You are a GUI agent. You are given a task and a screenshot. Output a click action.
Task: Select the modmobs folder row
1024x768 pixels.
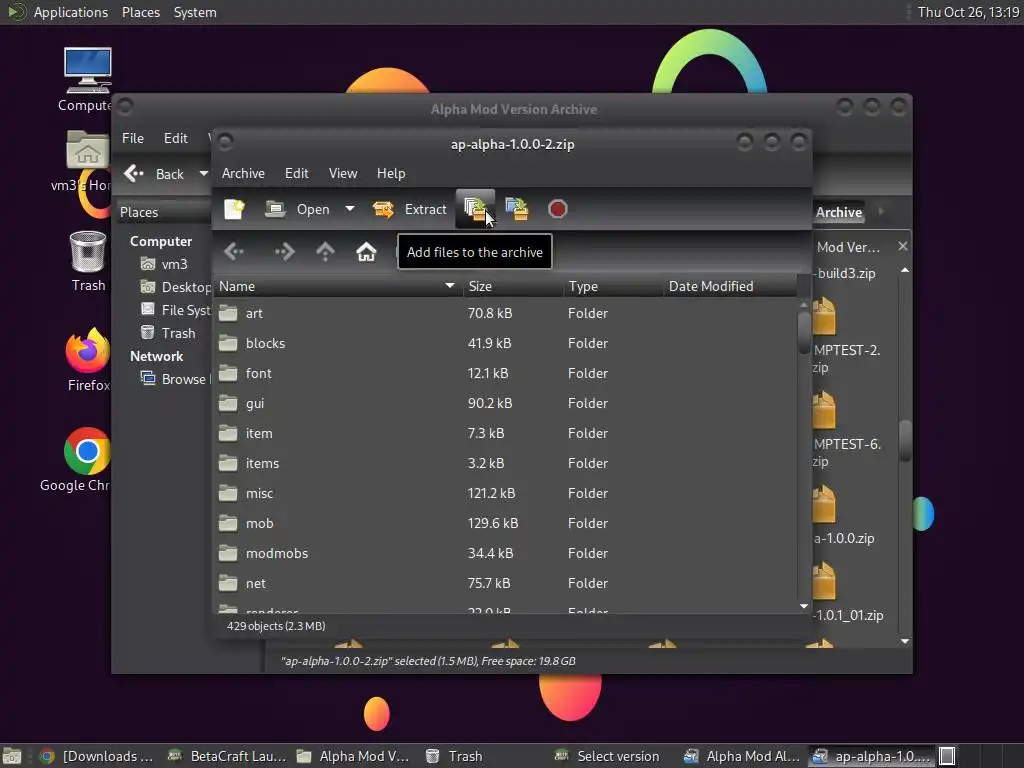point(505,553)
